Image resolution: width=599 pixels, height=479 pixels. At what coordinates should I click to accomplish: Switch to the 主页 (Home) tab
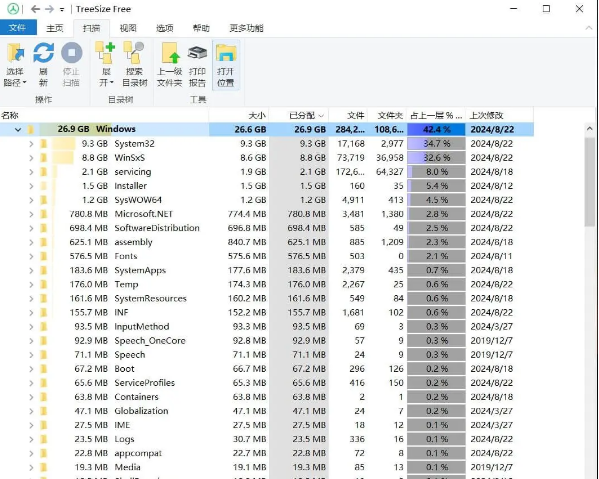[55, 28]
